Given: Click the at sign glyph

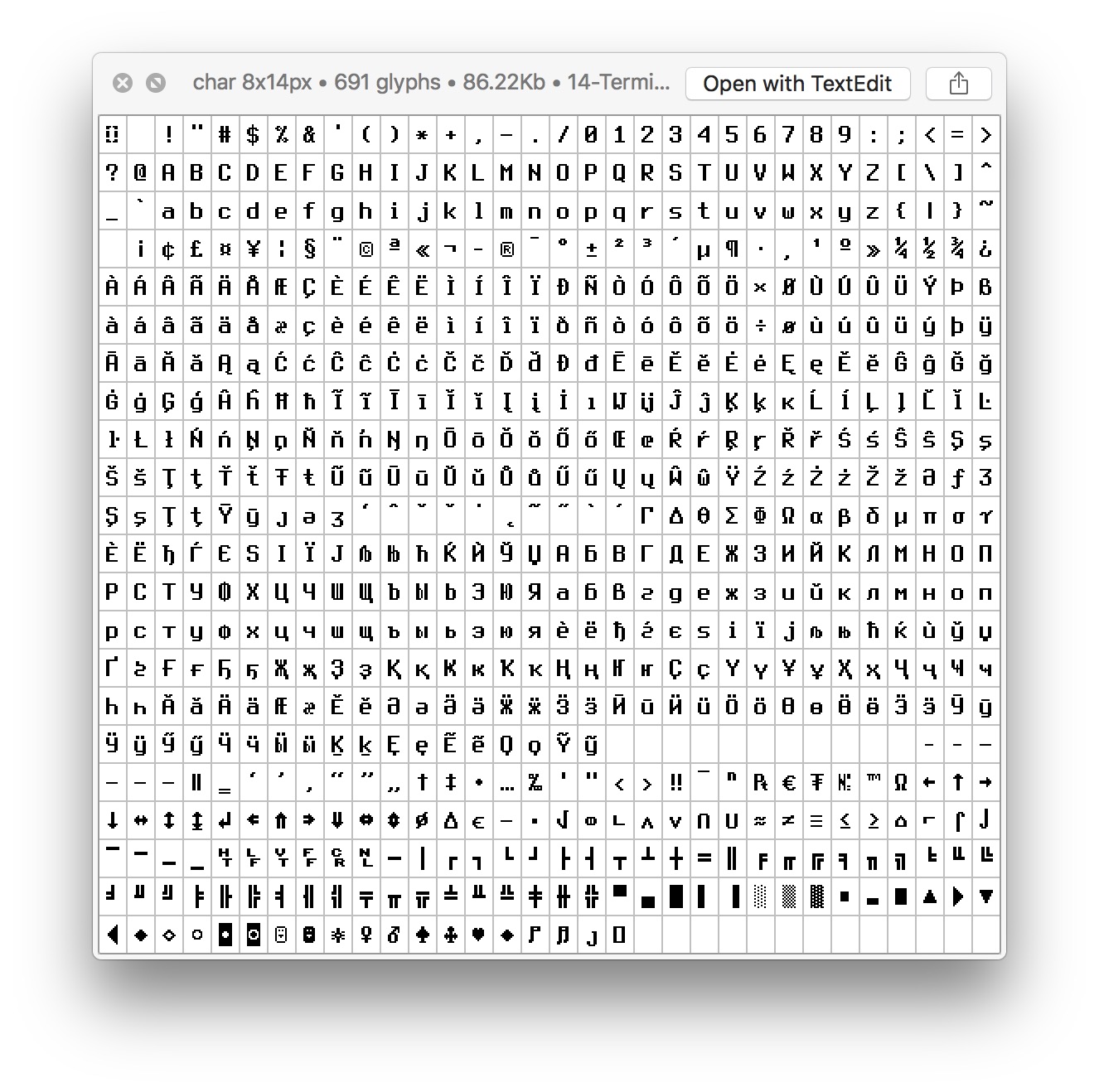Looking at the screenshot, I should pos(140,172).
